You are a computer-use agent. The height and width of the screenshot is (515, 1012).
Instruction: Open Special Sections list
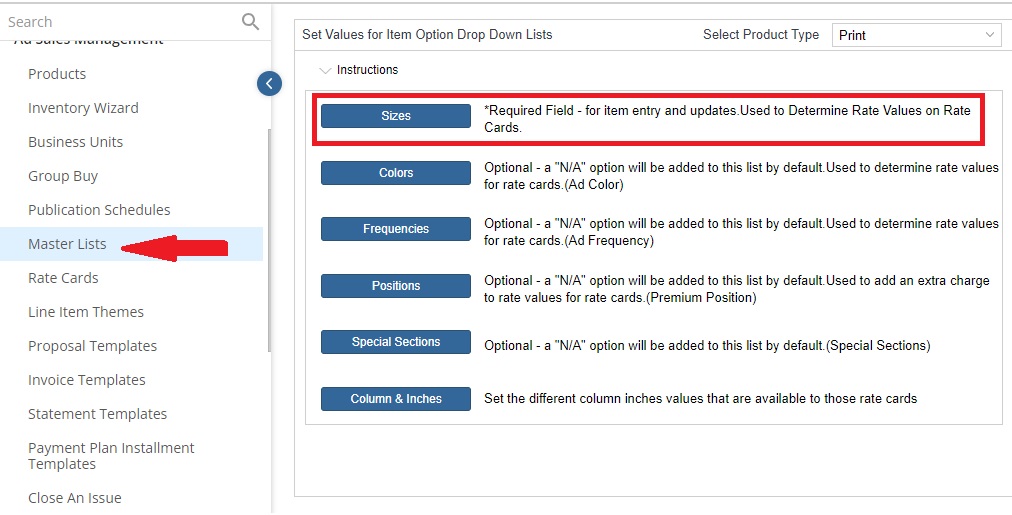(396, 342)
